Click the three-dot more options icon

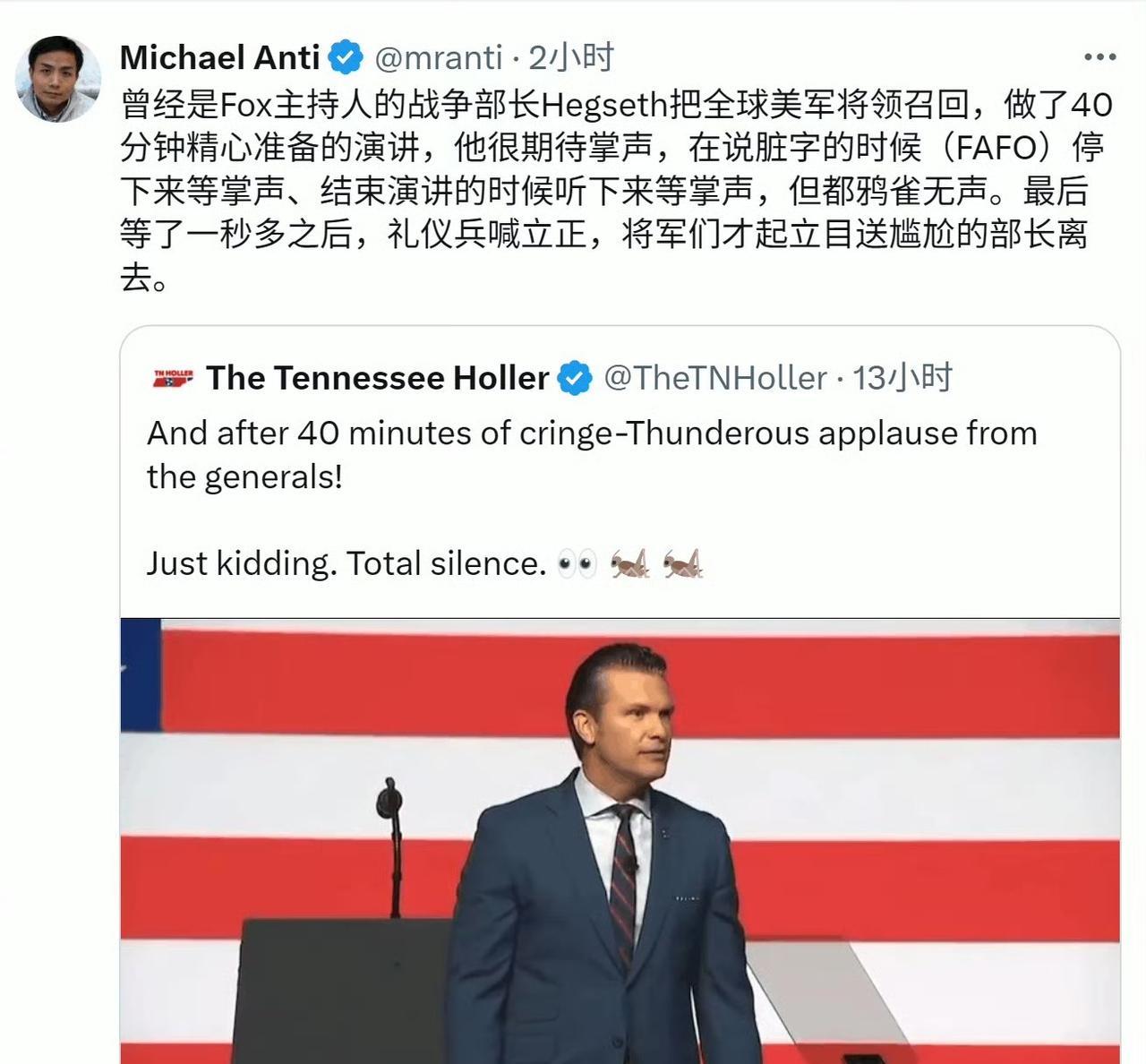[x=1099, y=57]
